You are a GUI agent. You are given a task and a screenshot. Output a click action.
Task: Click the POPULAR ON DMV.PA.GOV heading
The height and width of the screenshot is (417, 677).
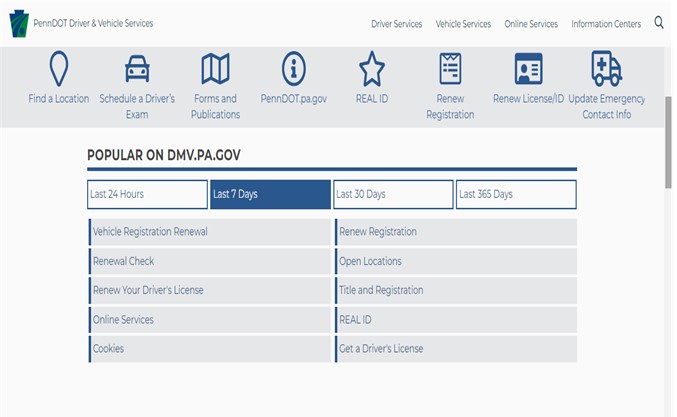[x=164, y=155]
